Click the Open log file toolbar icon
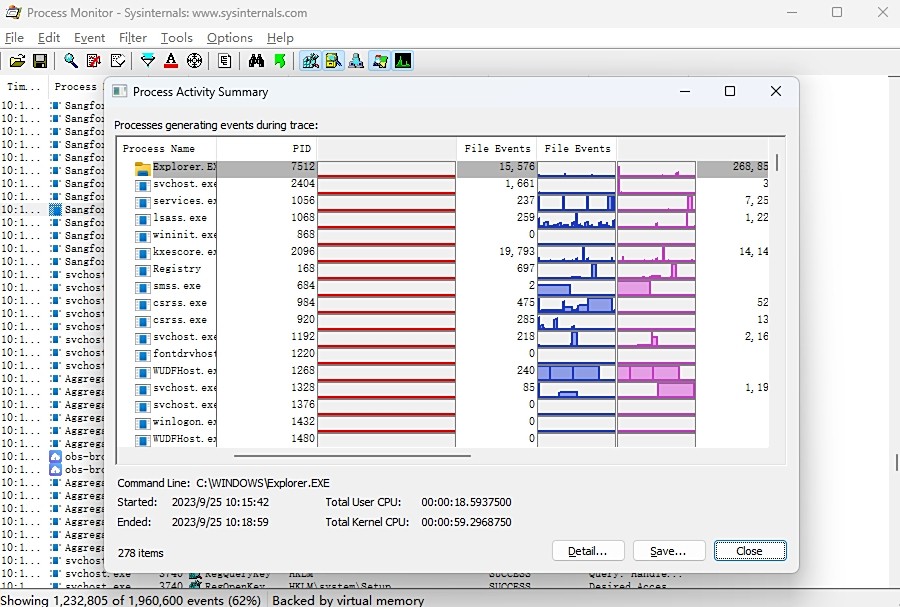900x607 pixels. 17,61
